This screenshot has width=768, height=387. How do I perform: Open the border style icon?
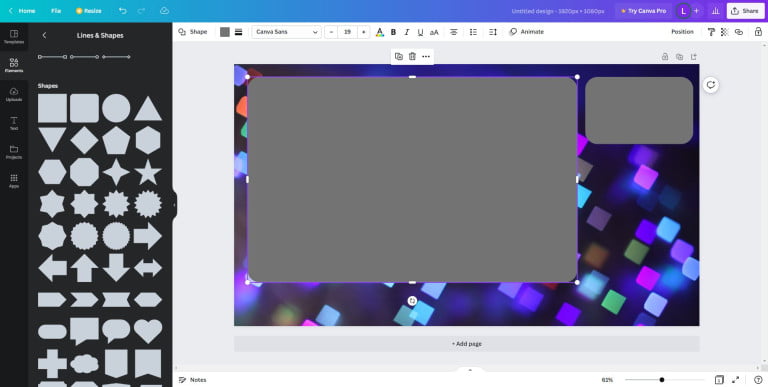click(239, 32)
